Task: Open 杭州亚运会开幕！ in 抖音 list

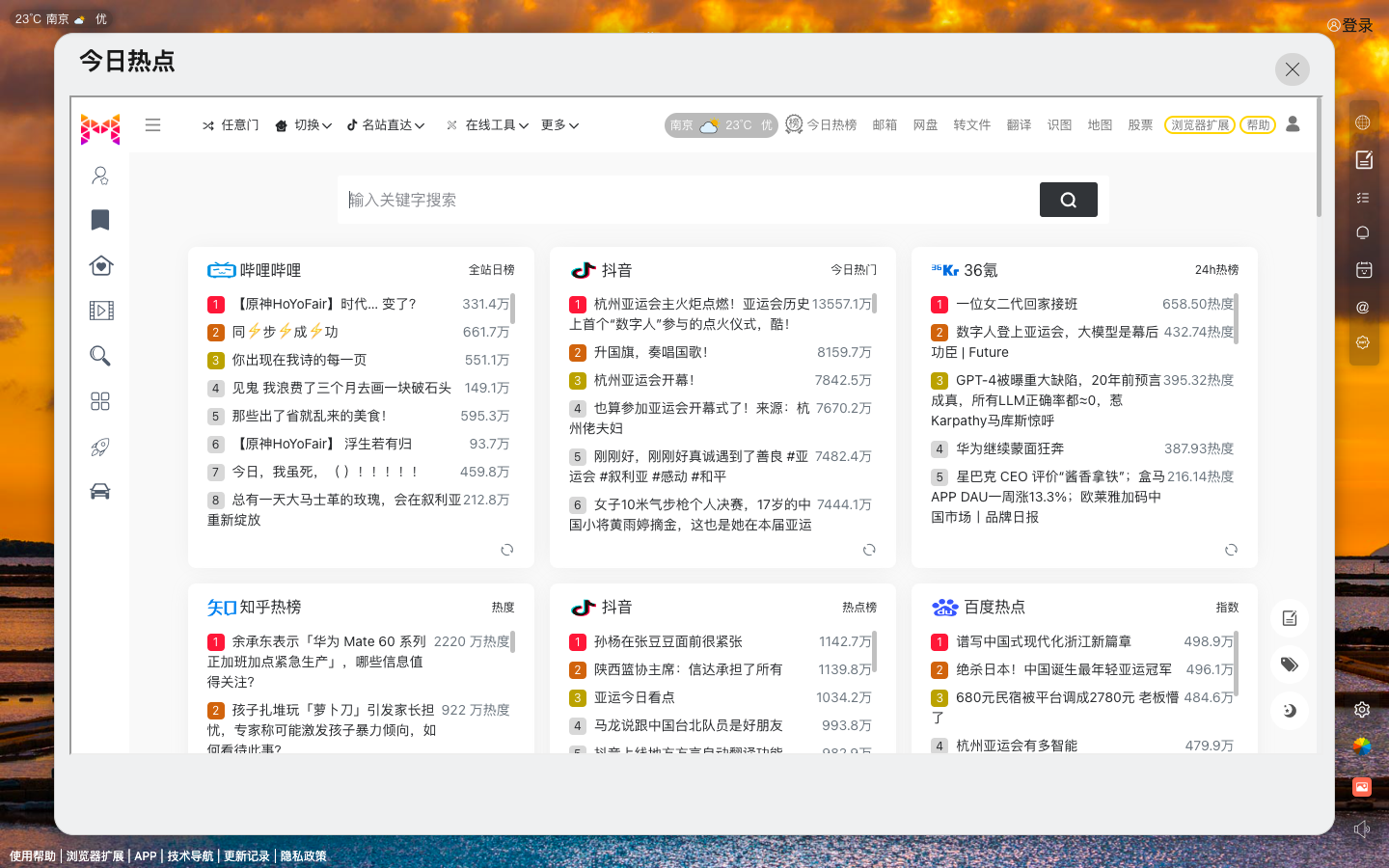Action: 644,380
